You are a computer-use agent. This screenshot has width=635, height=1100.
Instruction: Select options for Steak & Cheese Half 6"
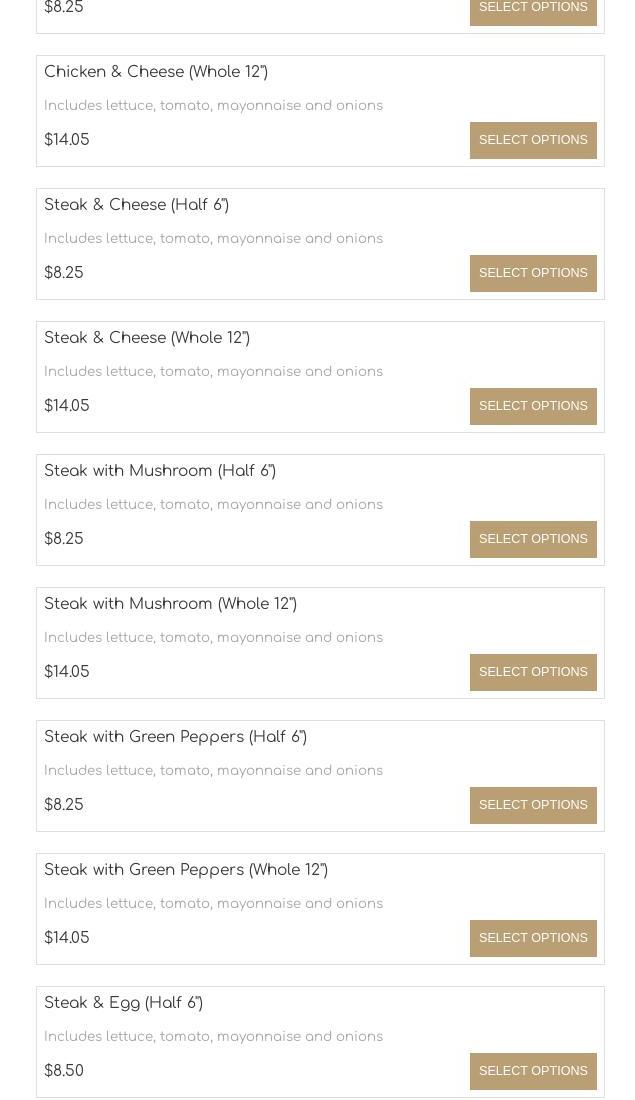(x=533, y=273)
